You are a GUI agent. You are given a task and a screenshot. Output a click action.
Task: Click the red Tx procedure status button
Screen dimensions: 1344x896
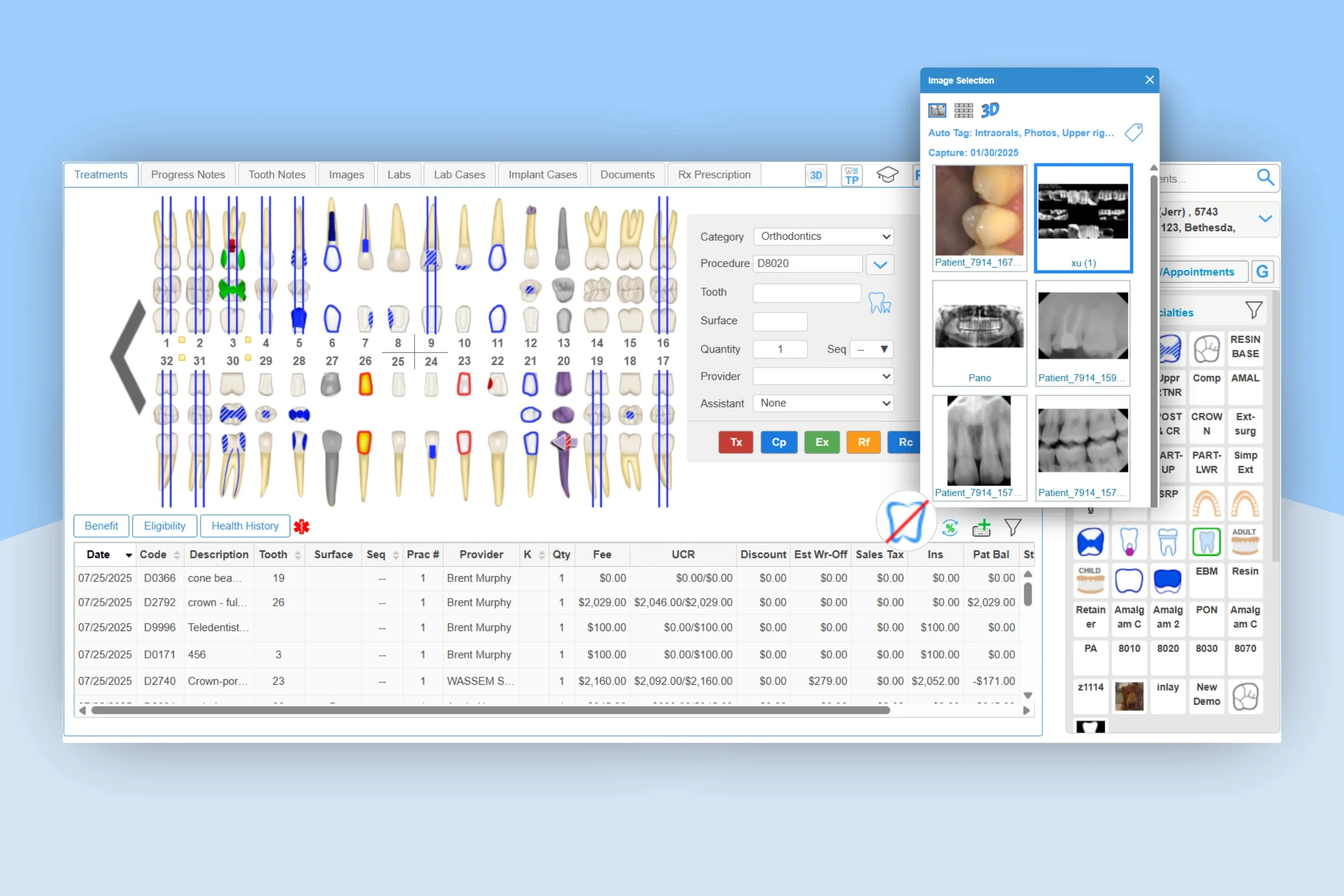pos(735,442)
